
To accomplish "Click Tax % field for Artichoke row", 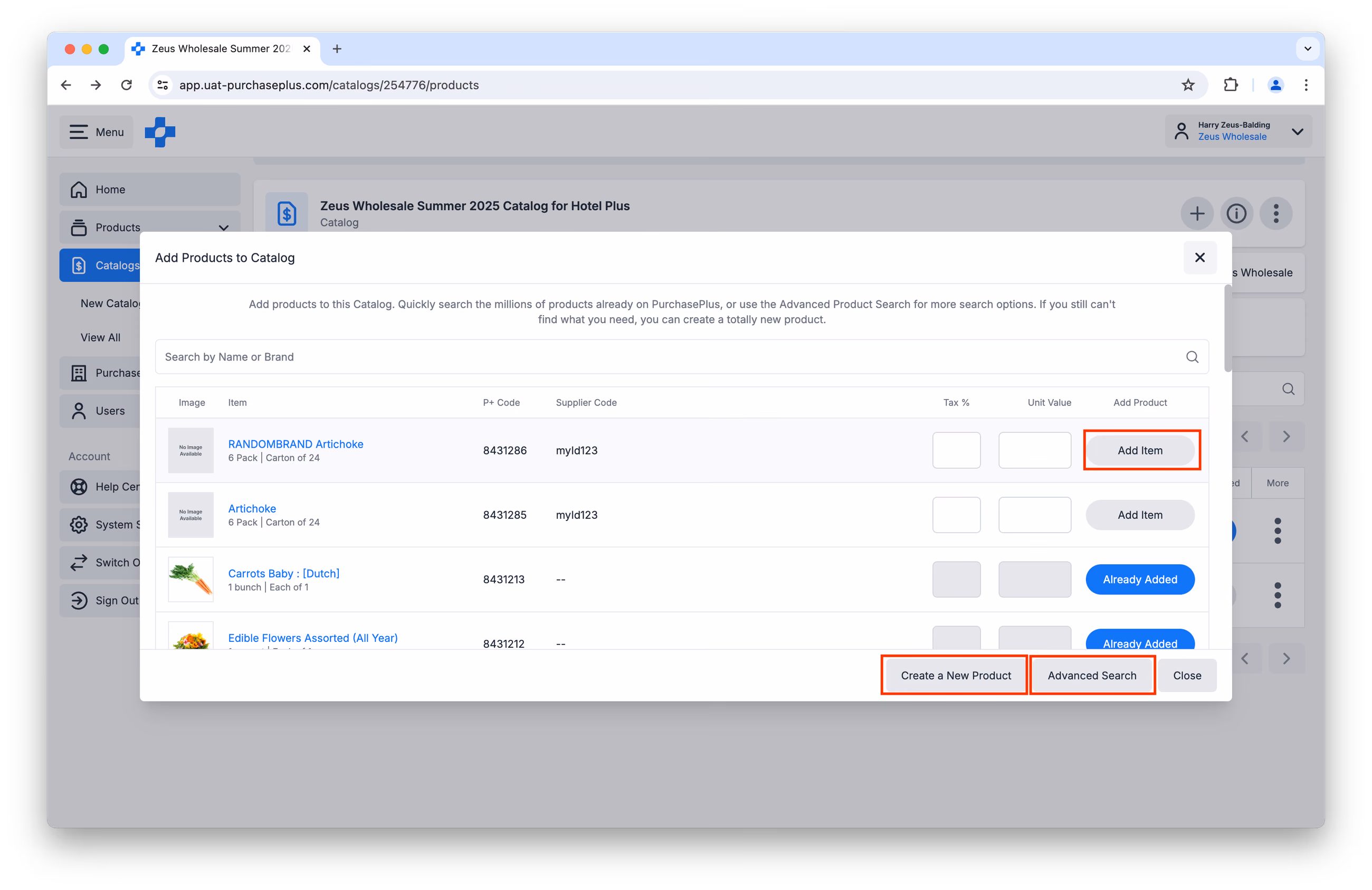I will [956, 515].
